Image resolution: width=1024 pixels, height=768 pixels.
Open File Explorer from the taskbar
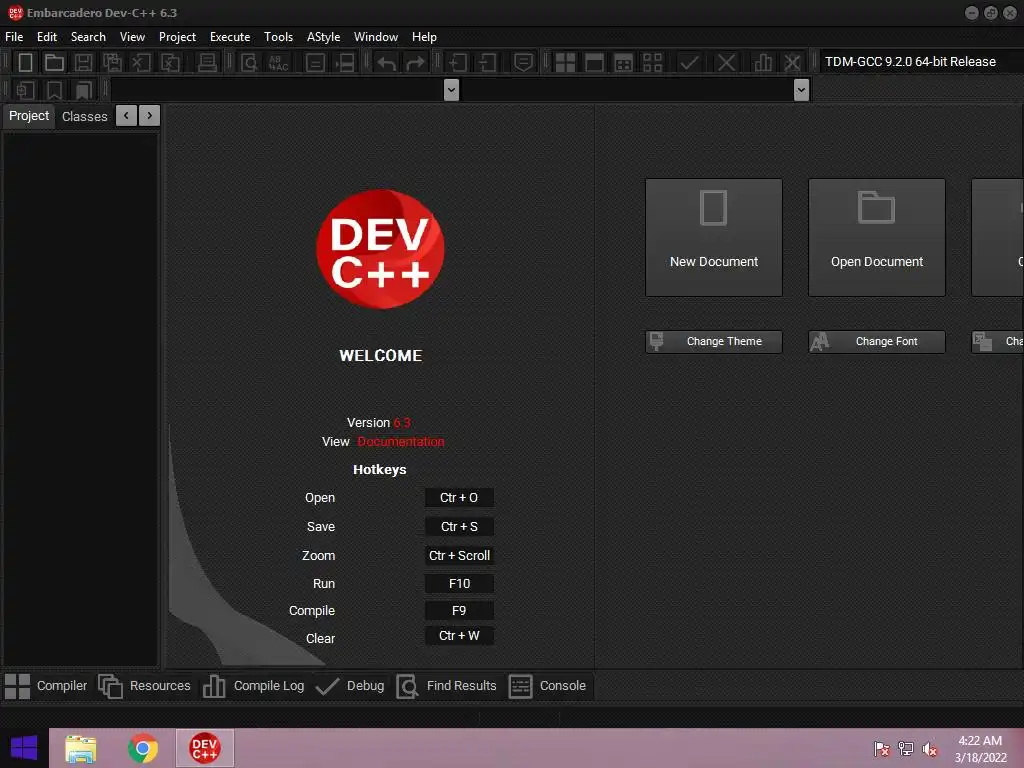tap(81, 748)
